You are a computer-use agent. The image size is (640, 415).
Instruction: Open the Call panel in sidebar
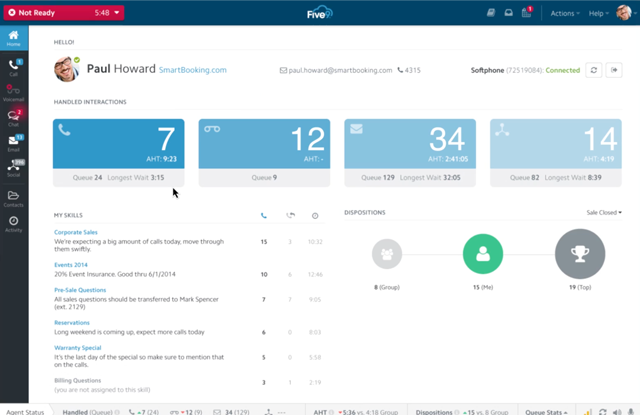click(14, 67)
